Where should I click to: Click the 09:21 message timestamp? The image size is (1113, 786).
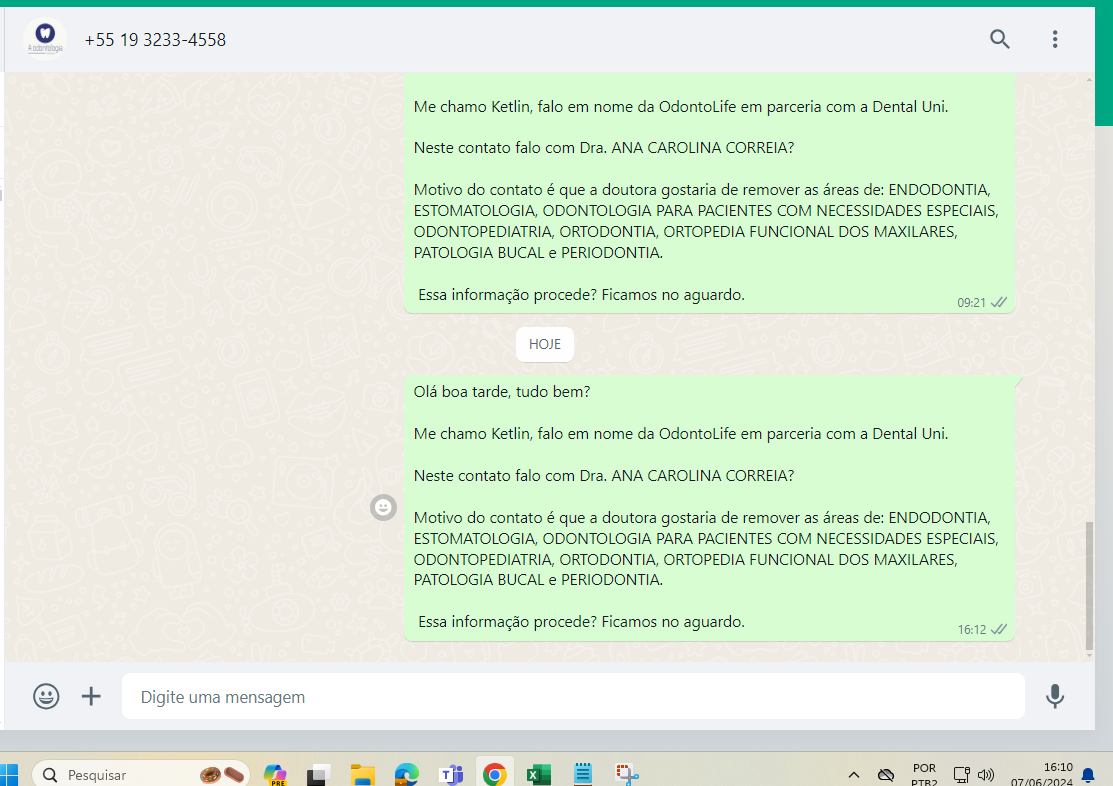tap(971, 302)
